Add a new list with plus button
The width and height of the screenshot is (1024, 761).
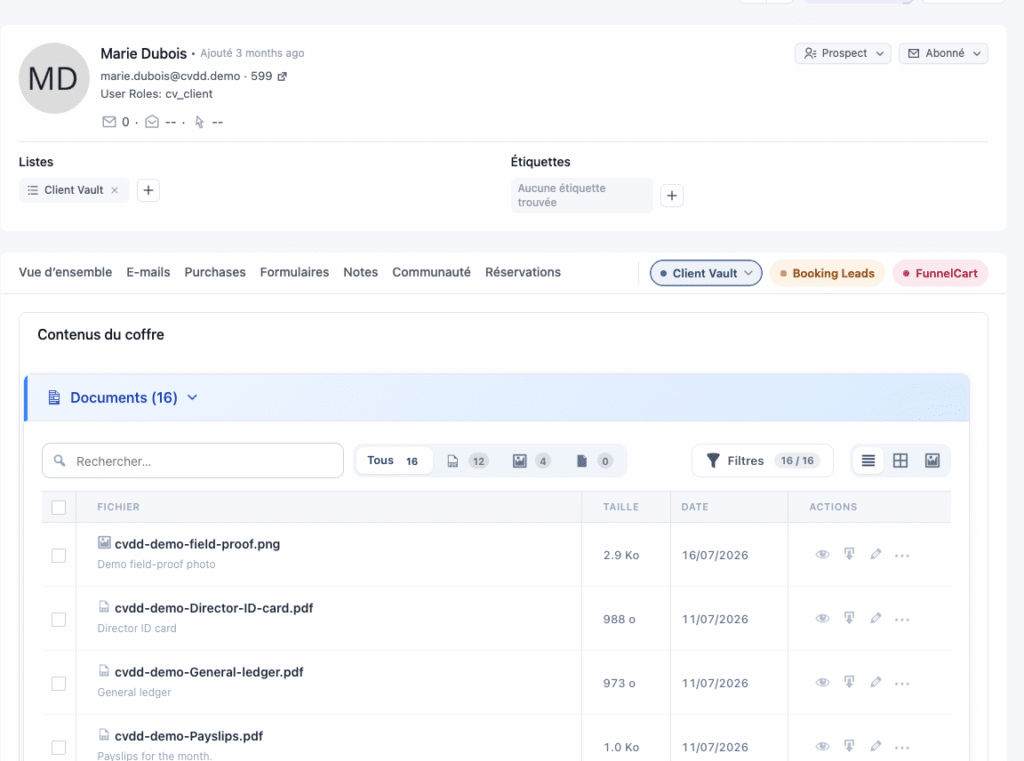point(148,190)
